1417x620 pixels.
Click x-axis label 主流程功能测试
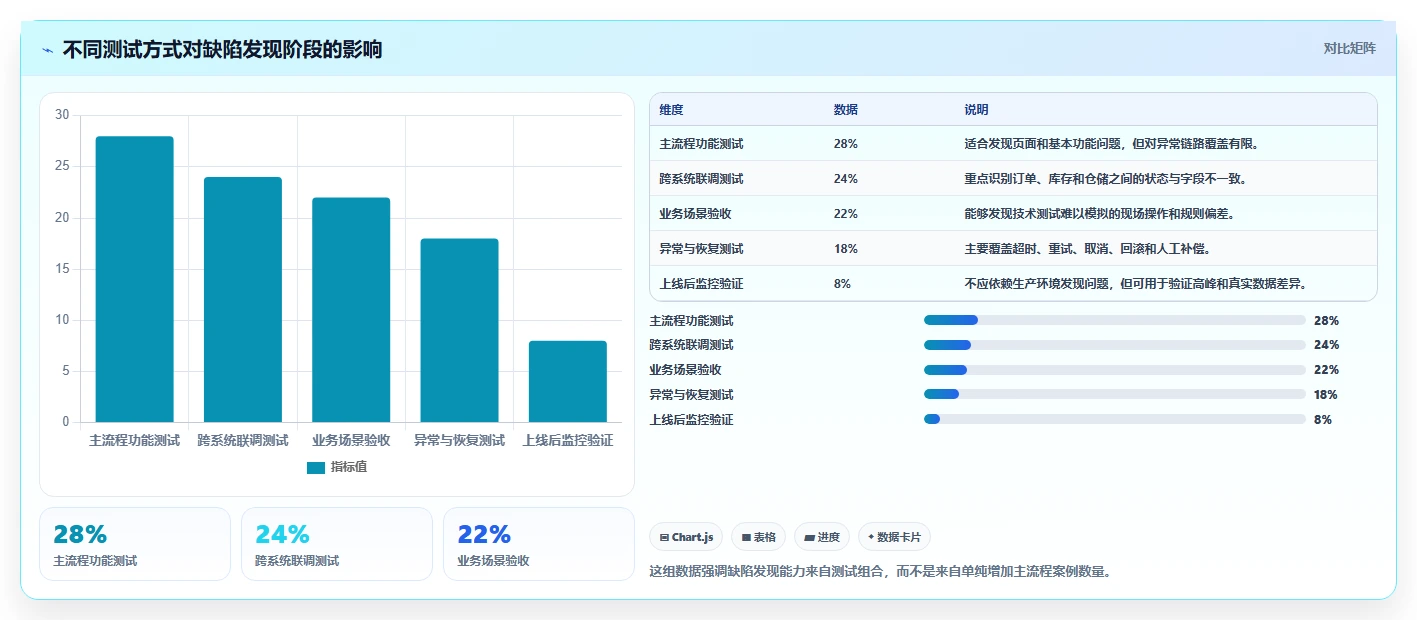tap(135, 440)
